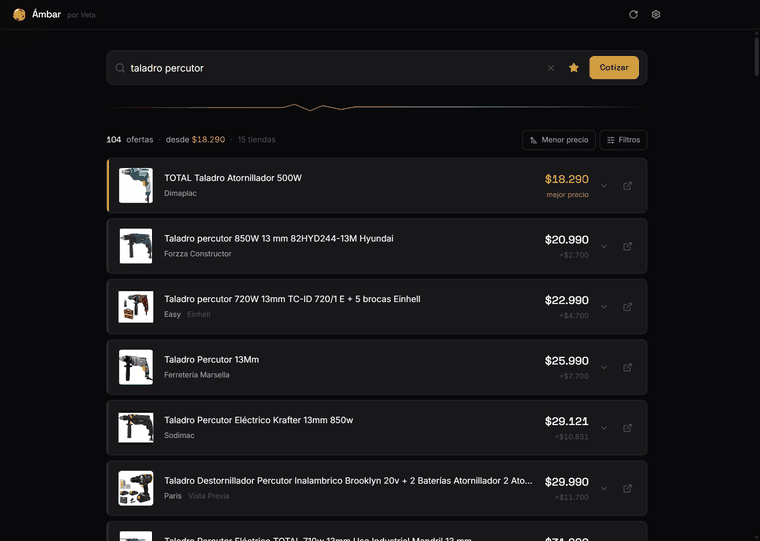The width and height of the screenshot is (760, 541).
Task: Click the desde $18.290 summary
Action: [x=195, y=140]
